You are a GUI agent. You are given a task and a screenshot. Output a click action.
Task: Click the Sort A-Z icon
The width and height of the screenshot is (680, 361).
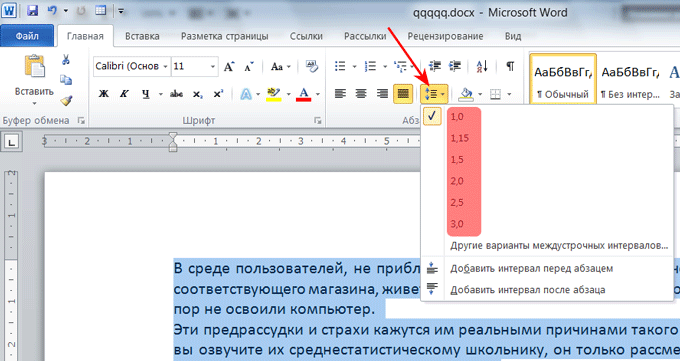[x=482, y=66]
